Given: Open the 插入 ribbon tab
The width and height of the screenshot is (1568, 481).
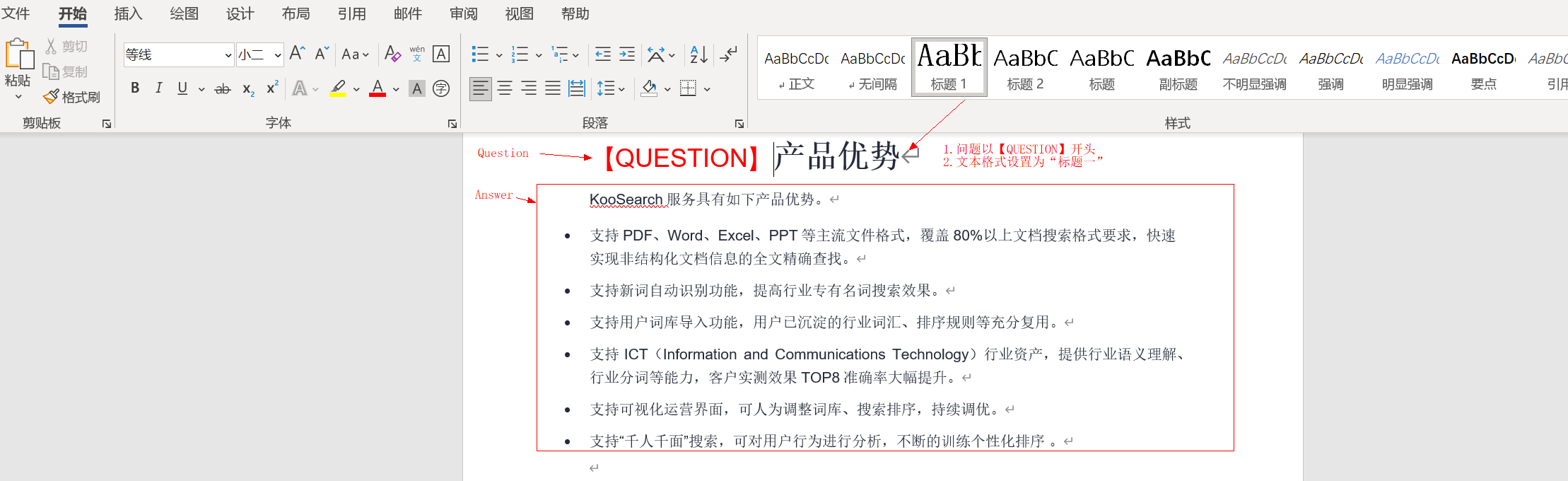Looking at the screenshot, I should (128, 14).
